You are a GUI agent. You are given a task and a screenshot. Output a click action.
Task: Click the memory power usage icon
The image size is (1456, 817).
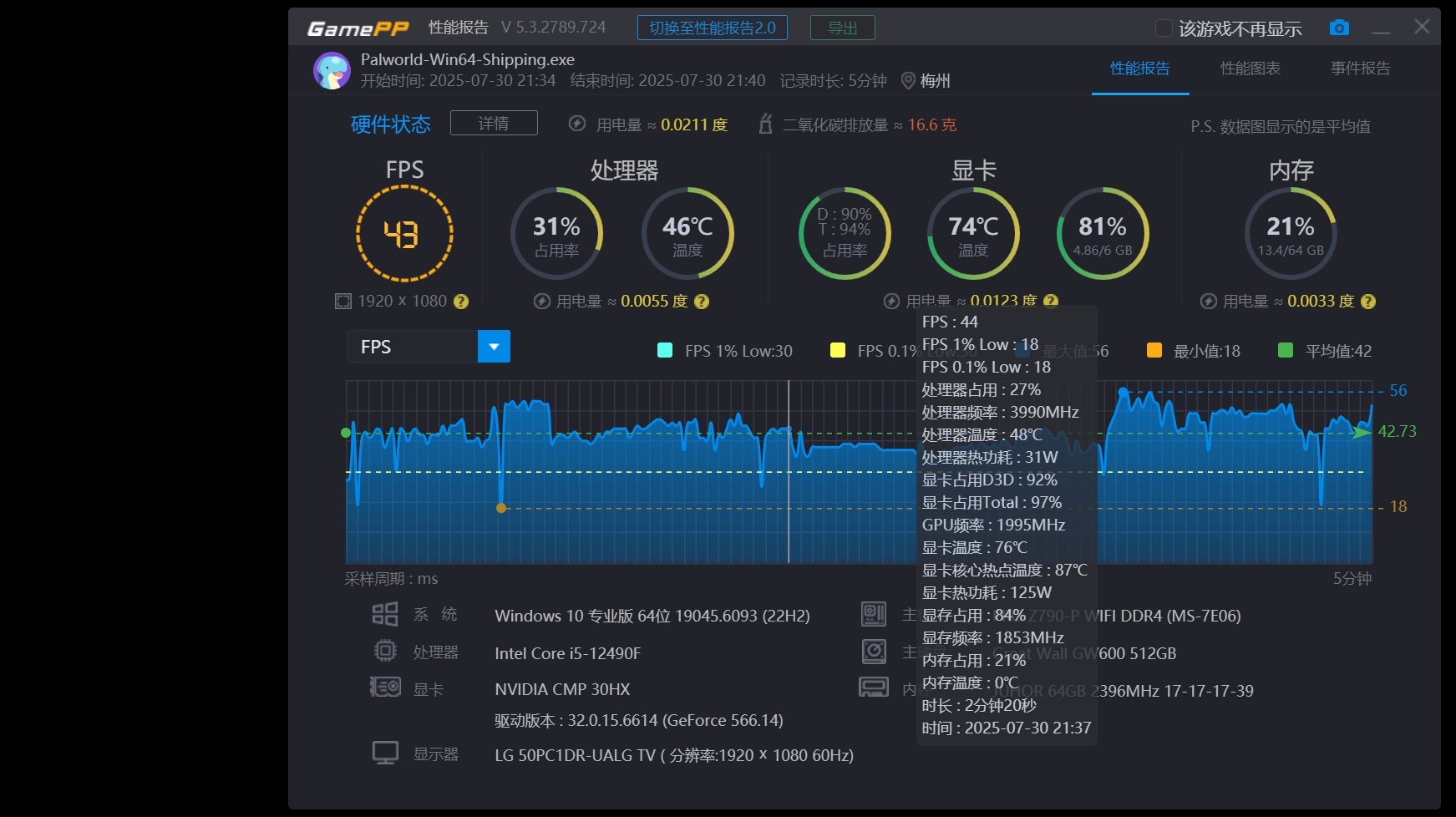[x=1209, y=302]
